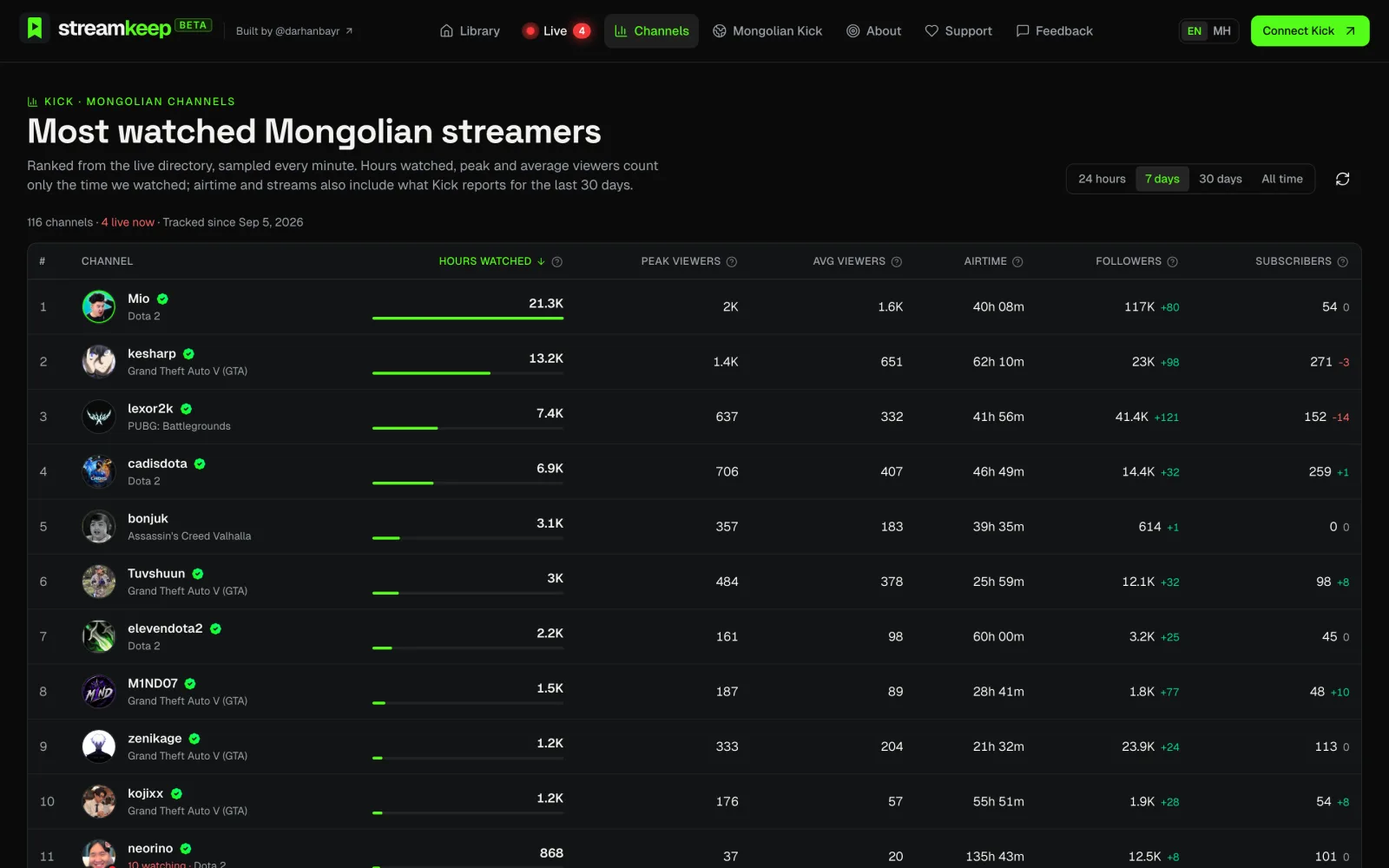Click the streamkeep bookmark logo icon
Image resolution: width=1389 pixels, height=868 pixels.
pos(35,29)
